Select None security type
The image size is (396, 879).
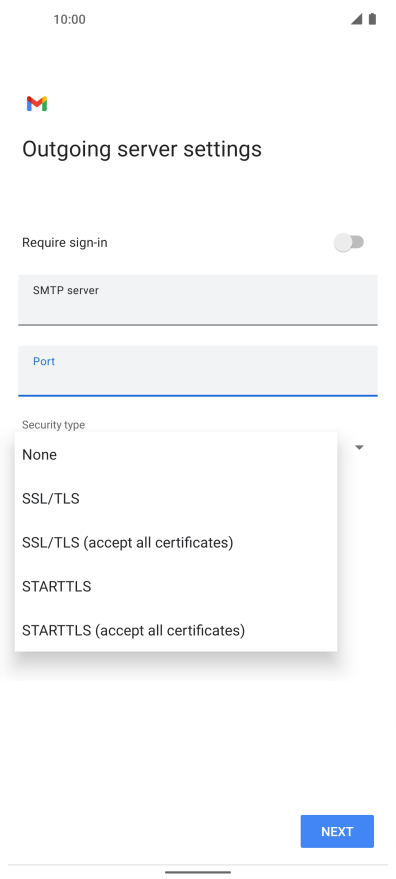click(176, 455)
